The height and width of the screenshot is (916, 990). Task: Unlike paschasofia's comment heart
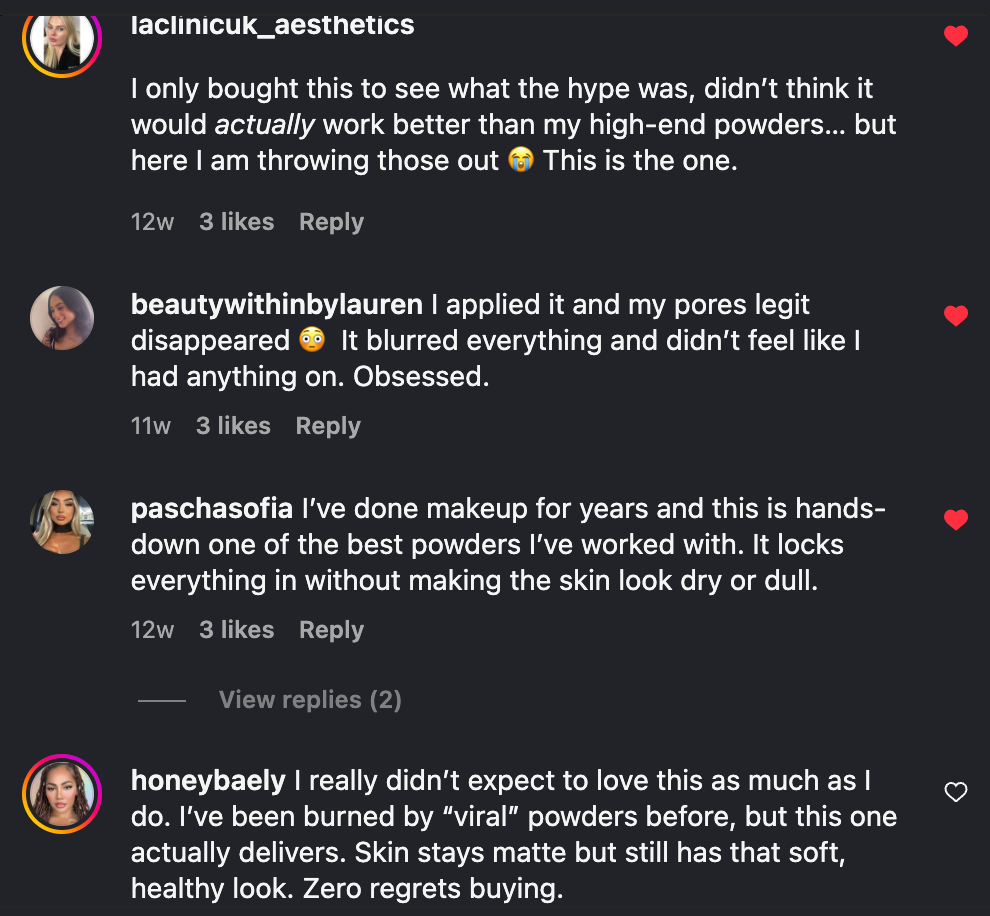point(956,520)
